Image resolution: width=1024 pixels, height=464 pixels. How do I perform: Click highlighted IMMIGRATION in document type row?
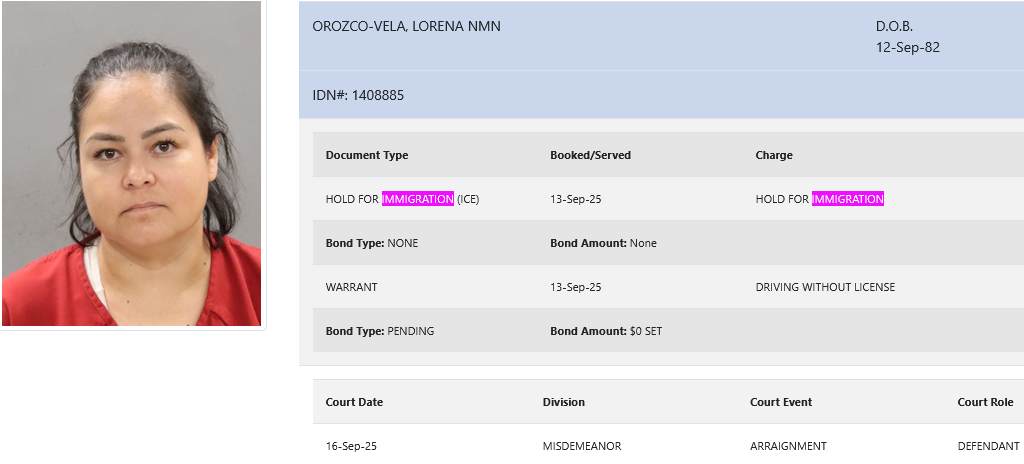tap(418, 199)
